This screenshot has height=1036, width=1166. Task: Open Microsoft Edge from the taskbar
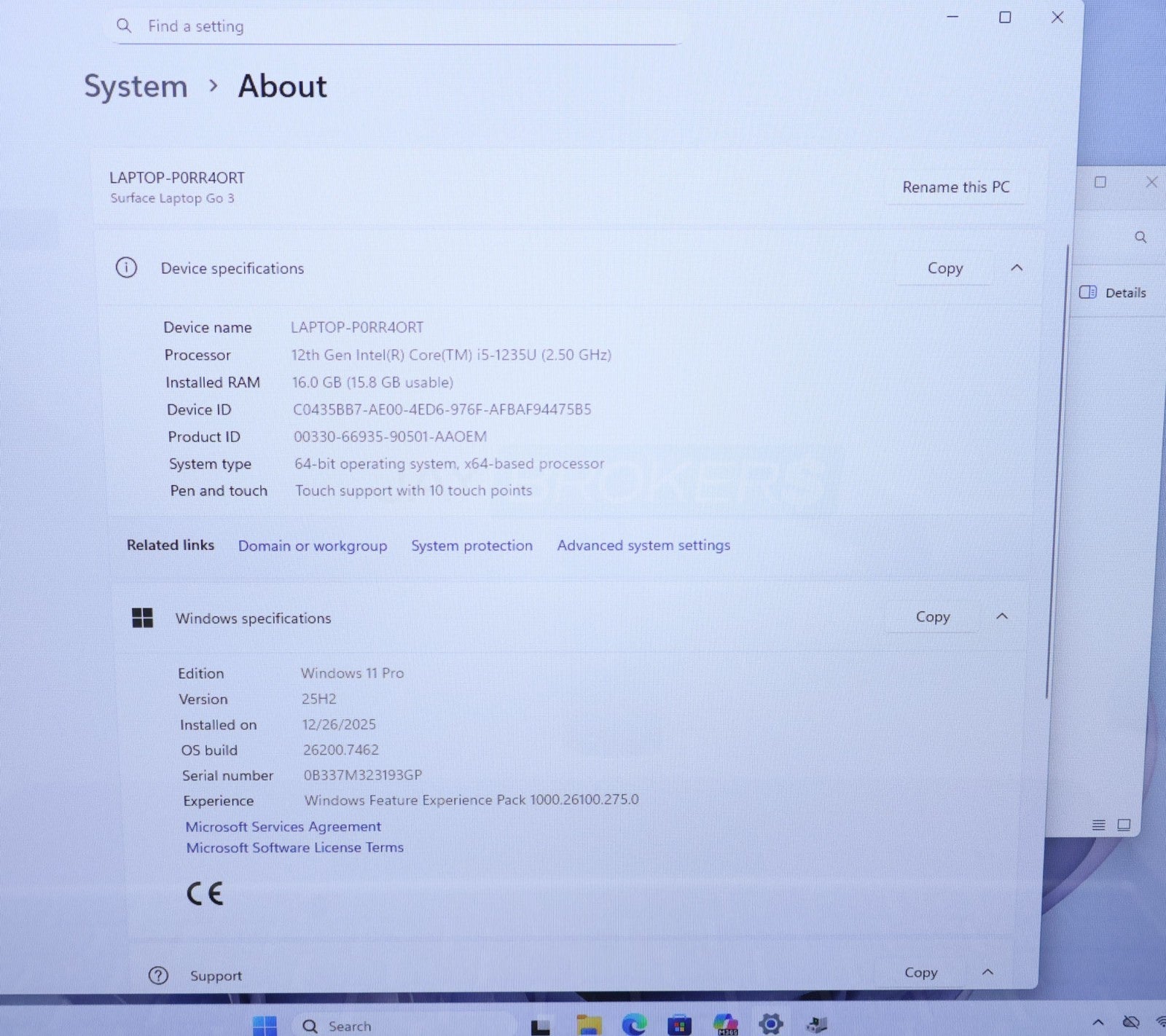pyautogui.click(x=634, y=1024)
